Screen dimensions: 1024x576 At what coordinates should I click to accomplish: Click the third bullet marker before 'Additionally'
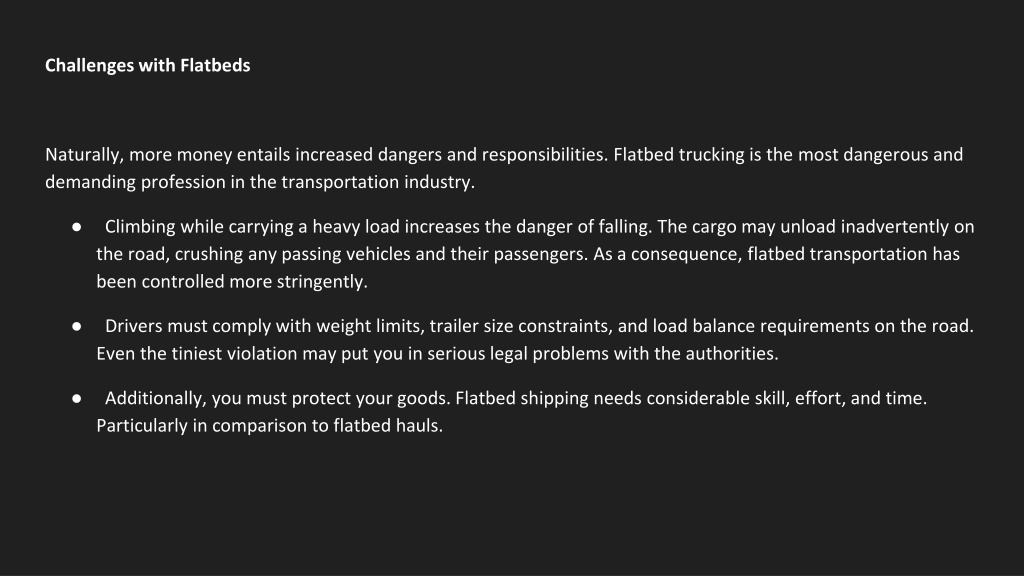tap(76, 398)
